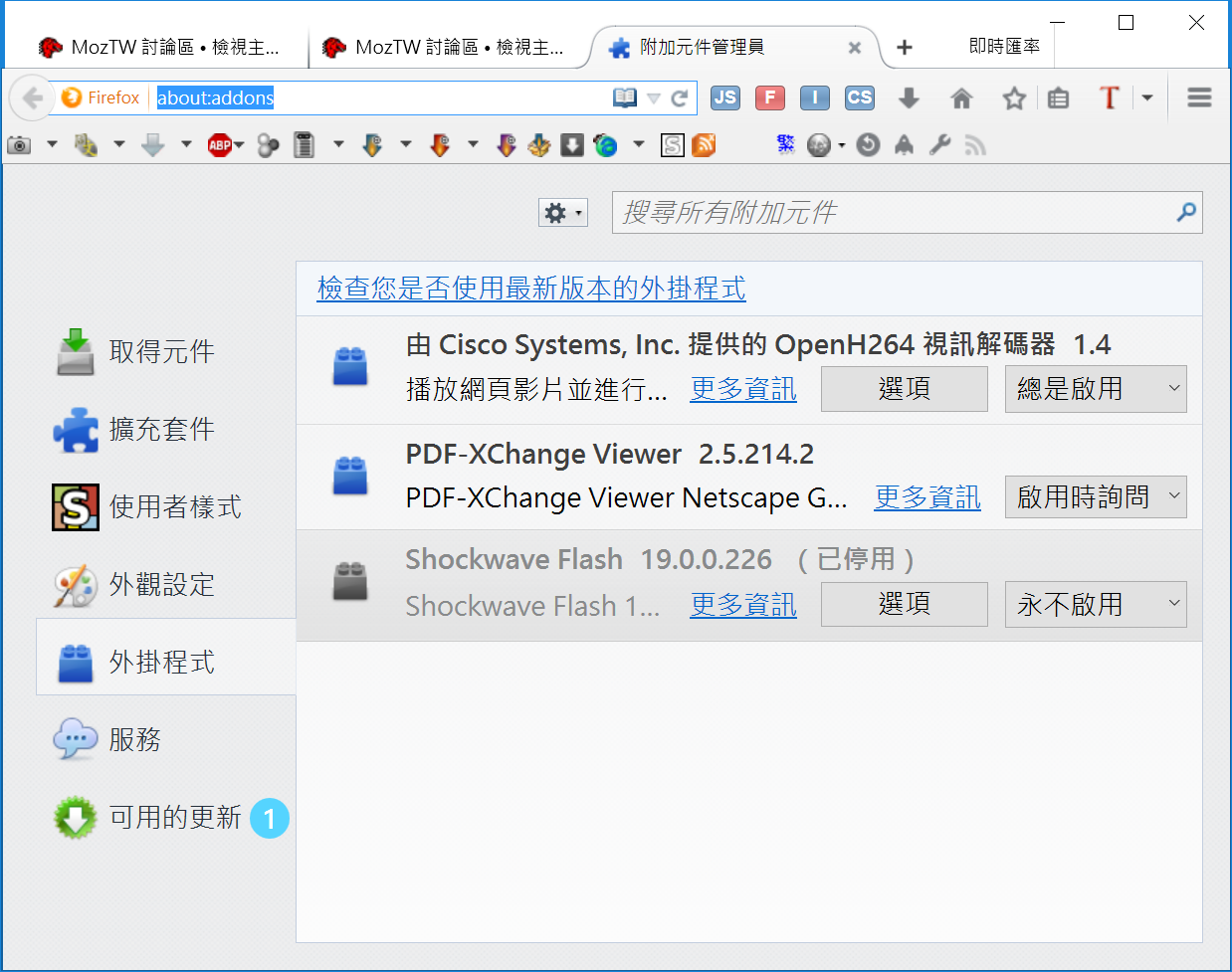This screenshot has height=972, width=1232.
Task: Open dropdown next to camera icon
Action: click(52, 145)
